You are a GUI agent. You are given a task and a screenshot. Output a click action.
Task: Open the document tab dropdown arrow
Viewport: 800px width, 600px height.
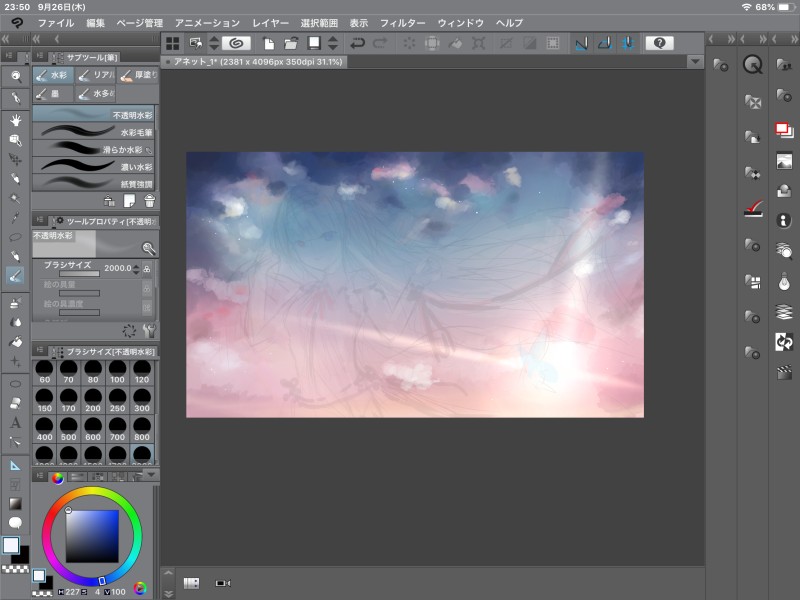click(x=695, y=62)
